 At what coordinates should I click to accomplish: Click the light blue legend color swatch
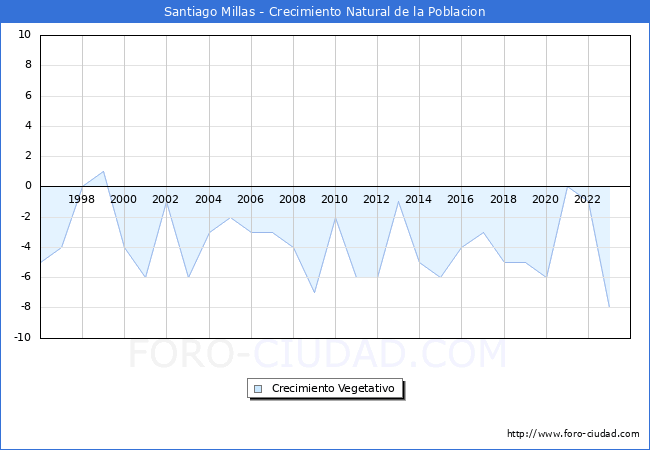(258, 389)
